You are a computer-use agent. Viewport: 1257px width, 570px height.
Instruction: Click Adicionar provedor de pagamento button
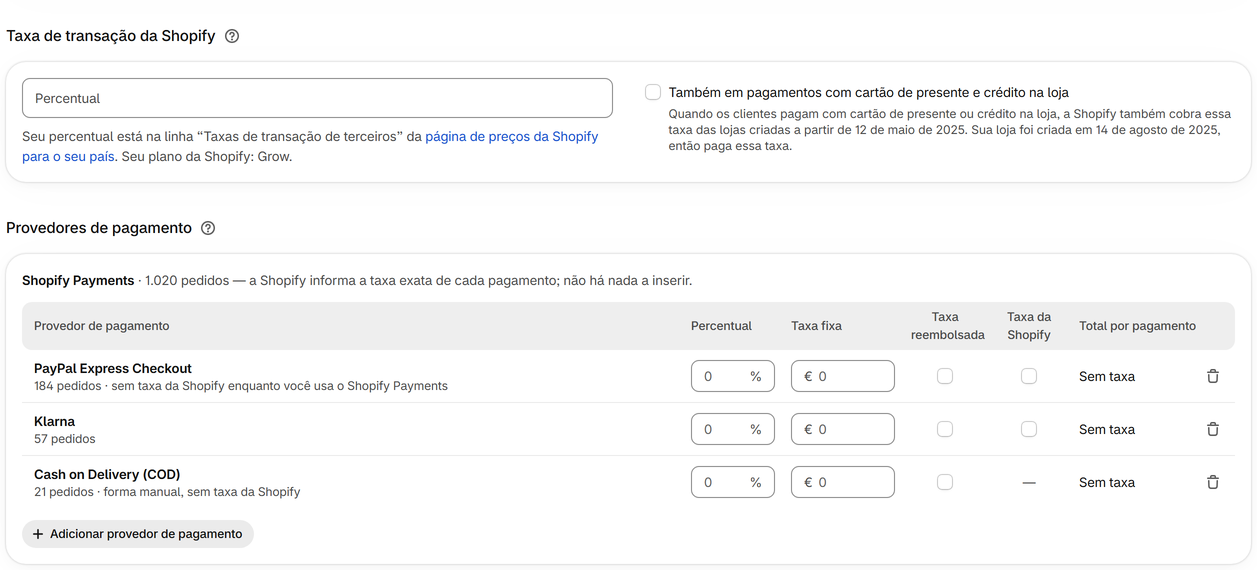coord(138,534)
